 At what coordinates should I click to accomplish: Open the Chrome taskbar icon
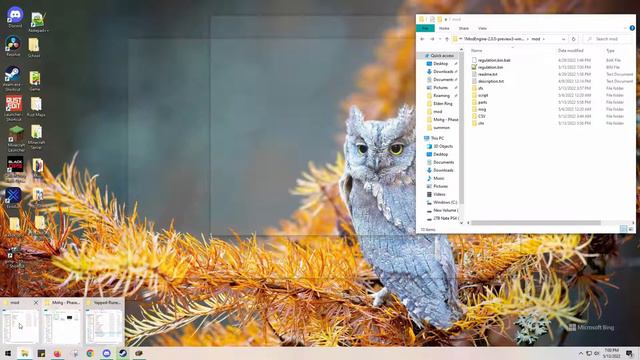tap(90, 353)
